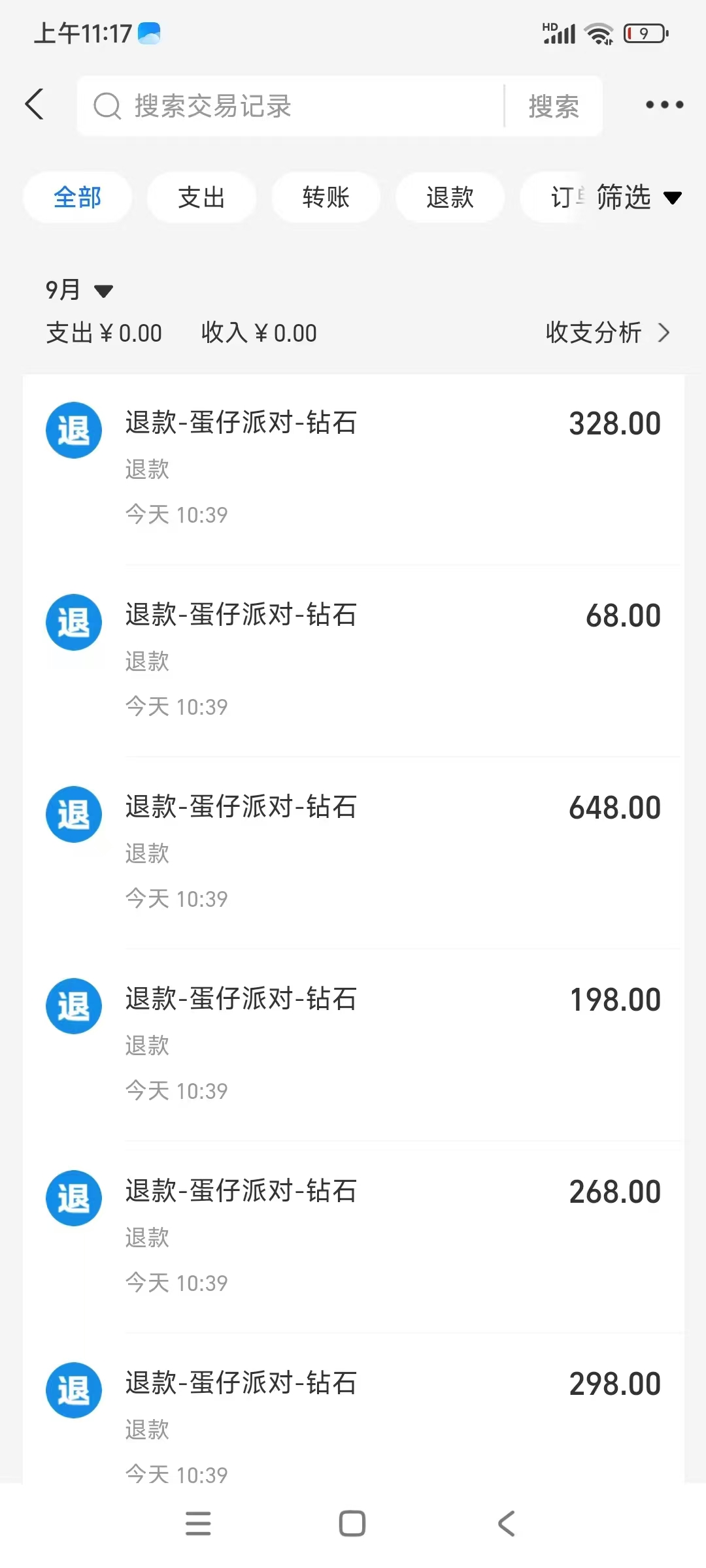706x1568 pixels.
Task: Tap refund icon of 68.00 entry
Action: (74, 622)
